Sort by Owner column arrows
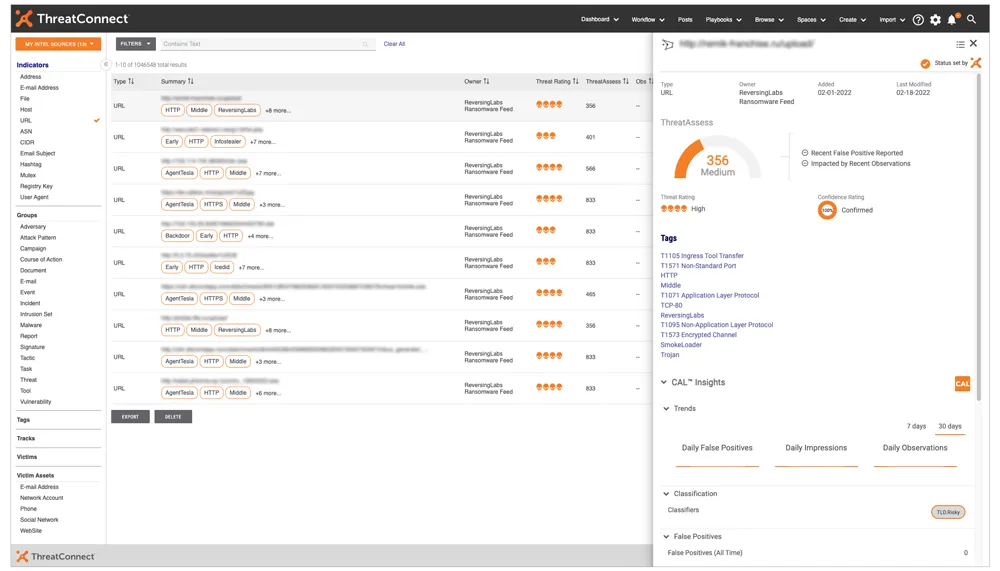Screen dimensions: 1000x571 tap(486, 82)
